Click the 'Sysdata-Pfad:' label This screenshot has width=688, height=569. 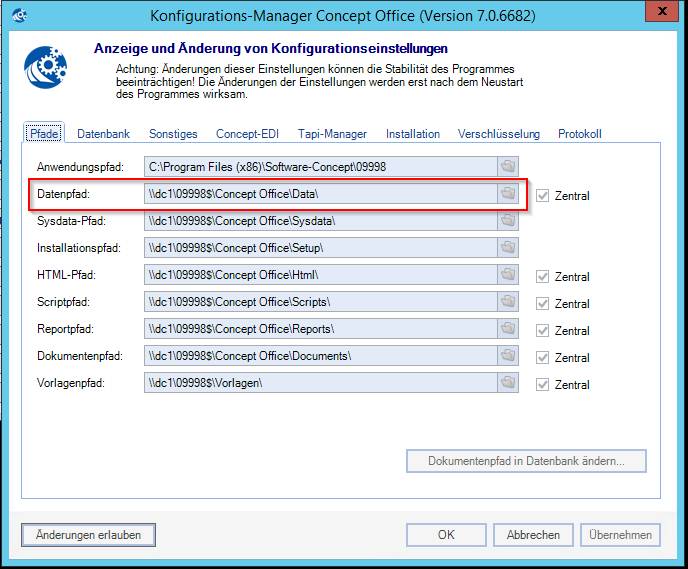71,221
